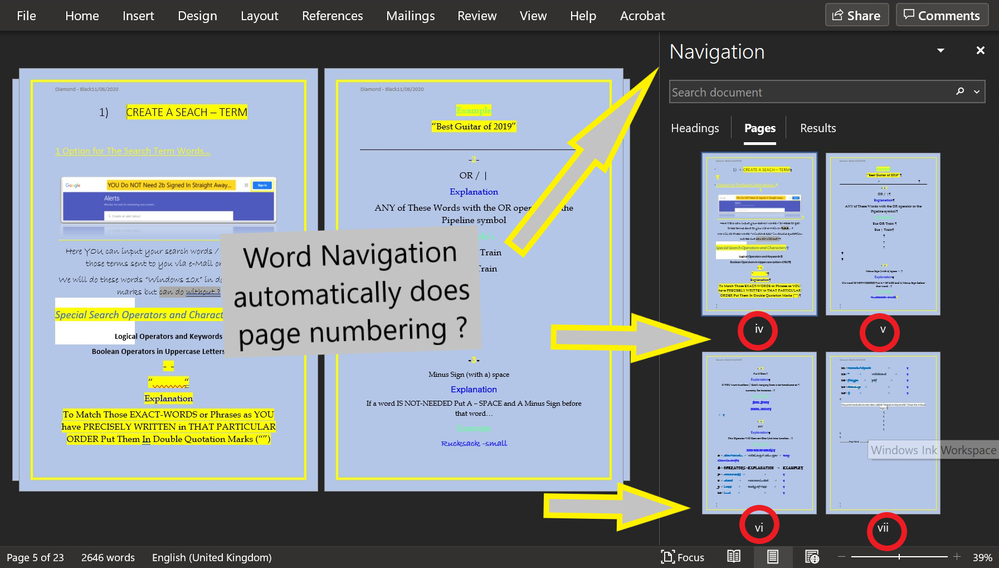
Task: Close the Navigation pane
Action: tap(981, 50)
